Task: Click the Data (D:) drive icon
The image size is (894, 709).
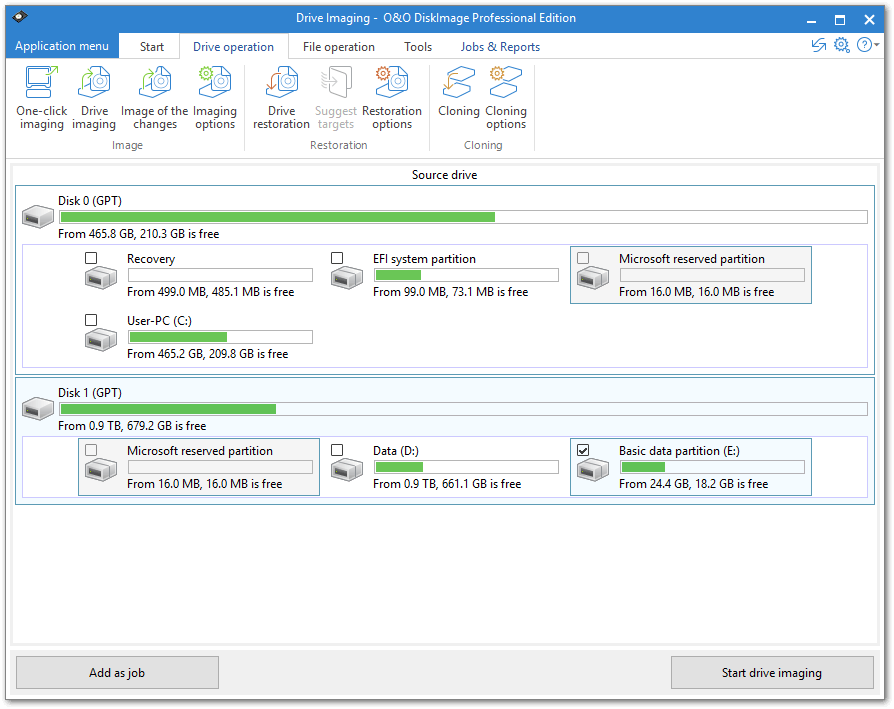Action: pos(347,470)
